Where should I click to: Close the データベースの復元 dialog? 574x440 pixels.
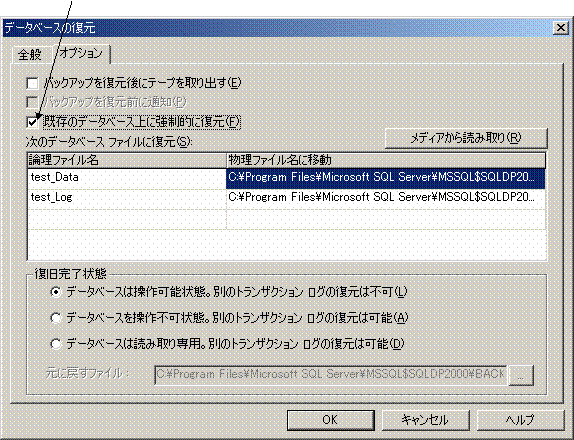pyautogui.click(x=560, y=28)
